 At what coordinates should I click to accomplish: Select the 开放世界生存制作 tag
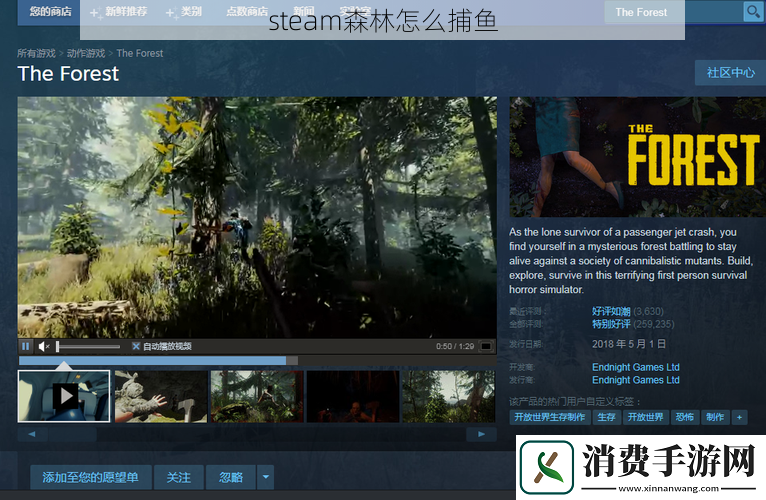[550, 417]
